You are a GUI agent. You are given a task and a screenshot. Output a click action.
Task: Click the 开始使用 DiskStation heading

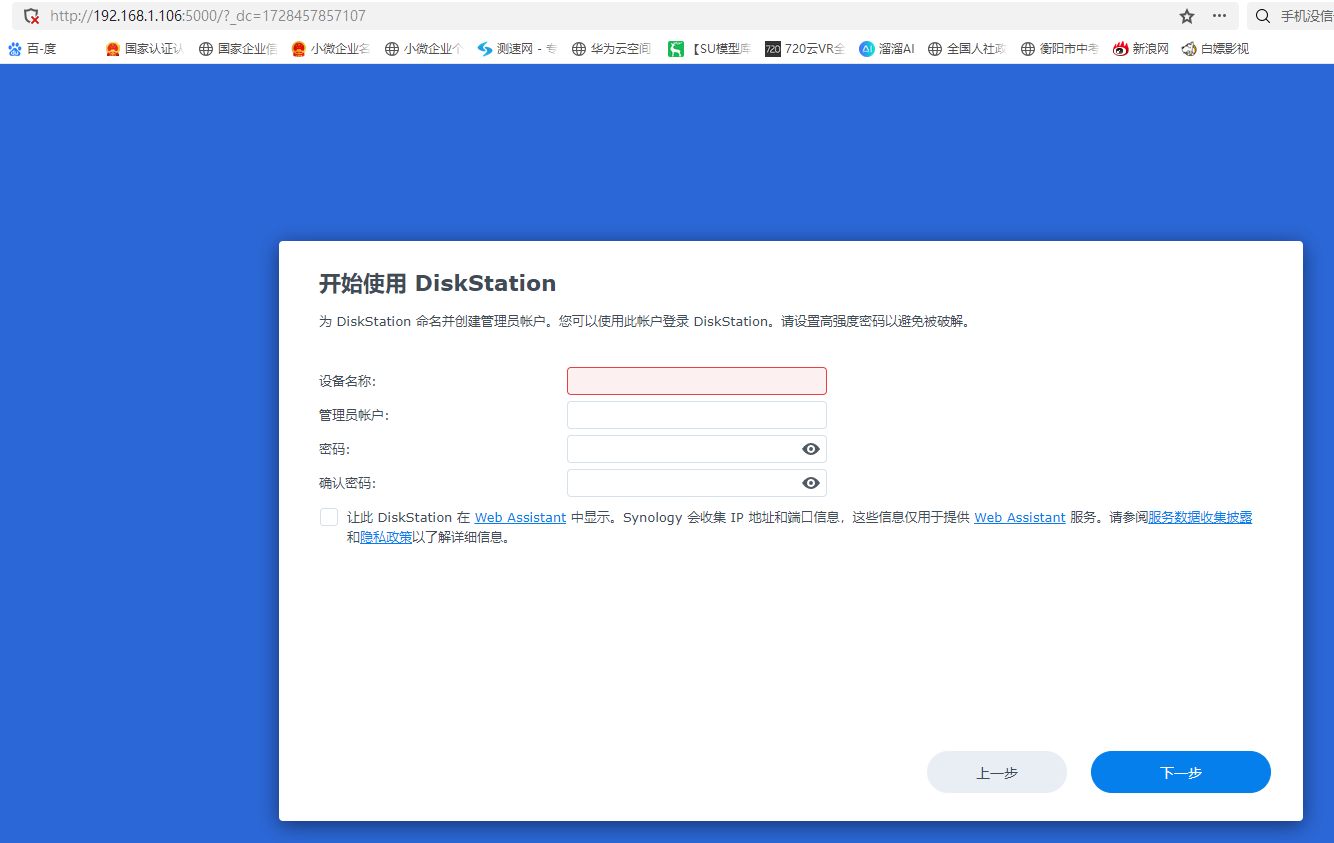coord(437,283)
